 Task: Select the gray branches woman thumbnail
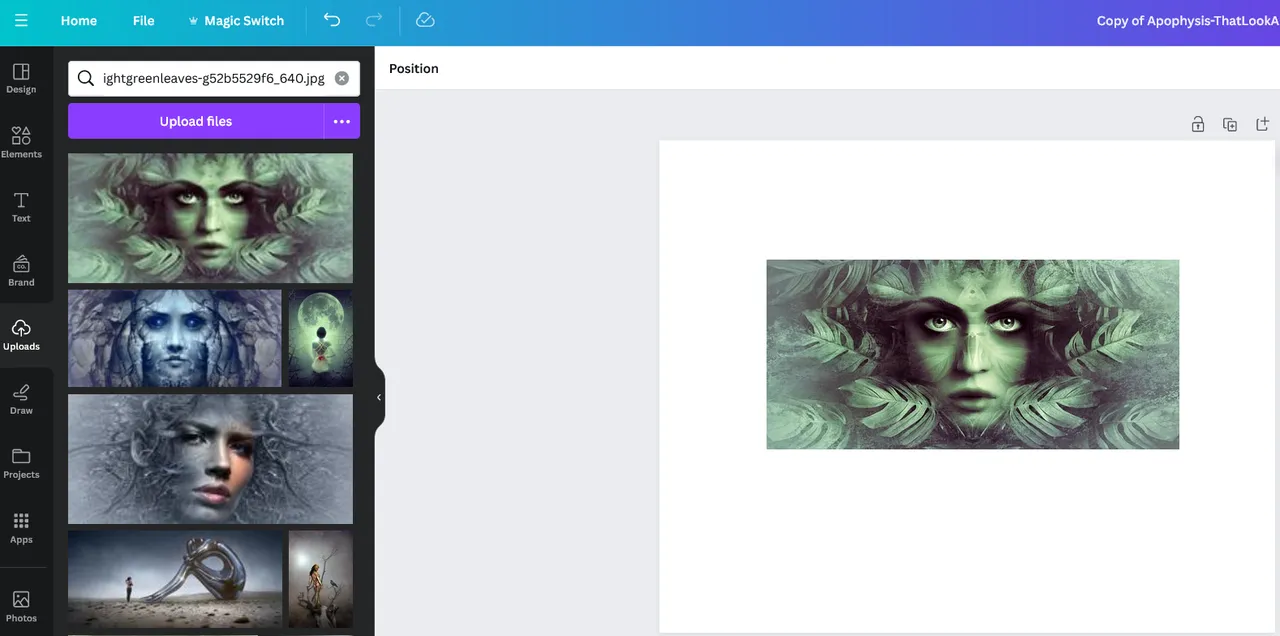(210, 459)
